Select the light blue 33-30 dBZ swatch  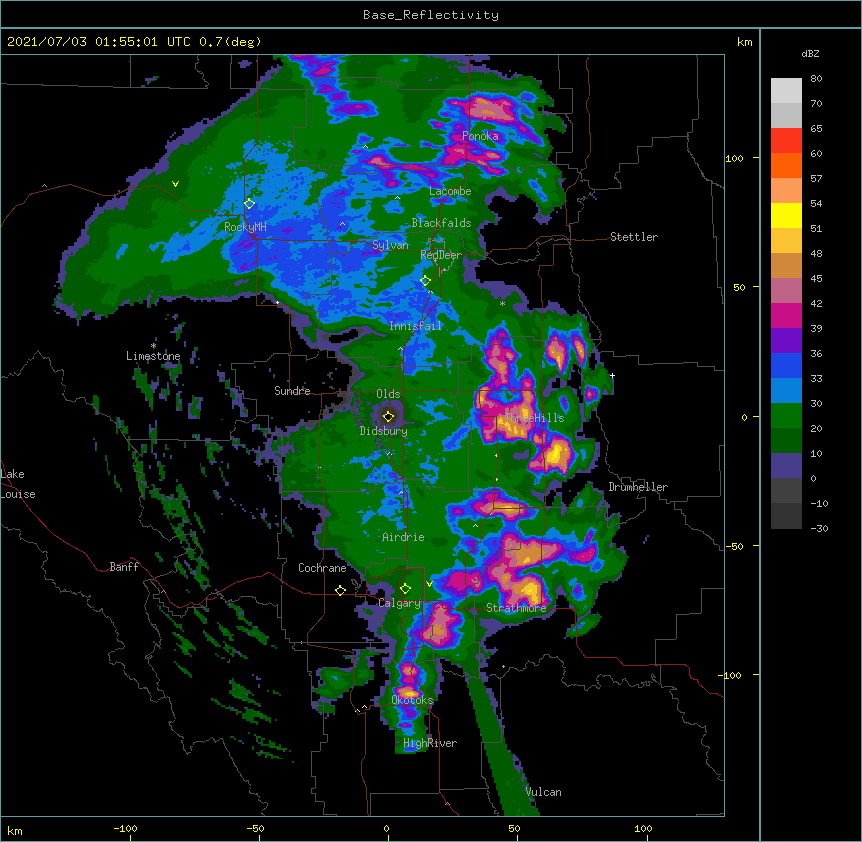(786, 391)
